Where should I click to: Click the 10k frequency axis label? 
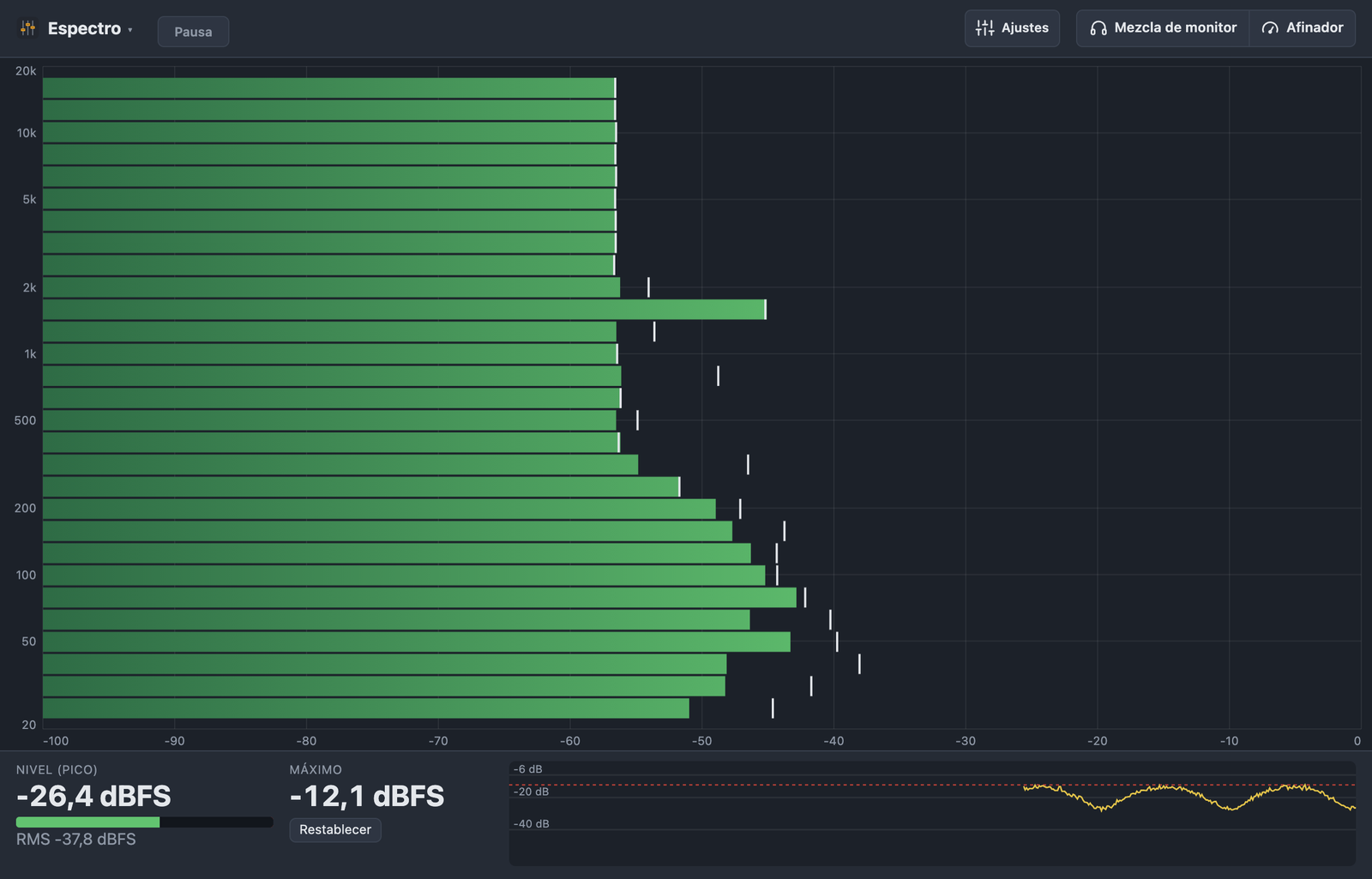[x=27, y=133]
